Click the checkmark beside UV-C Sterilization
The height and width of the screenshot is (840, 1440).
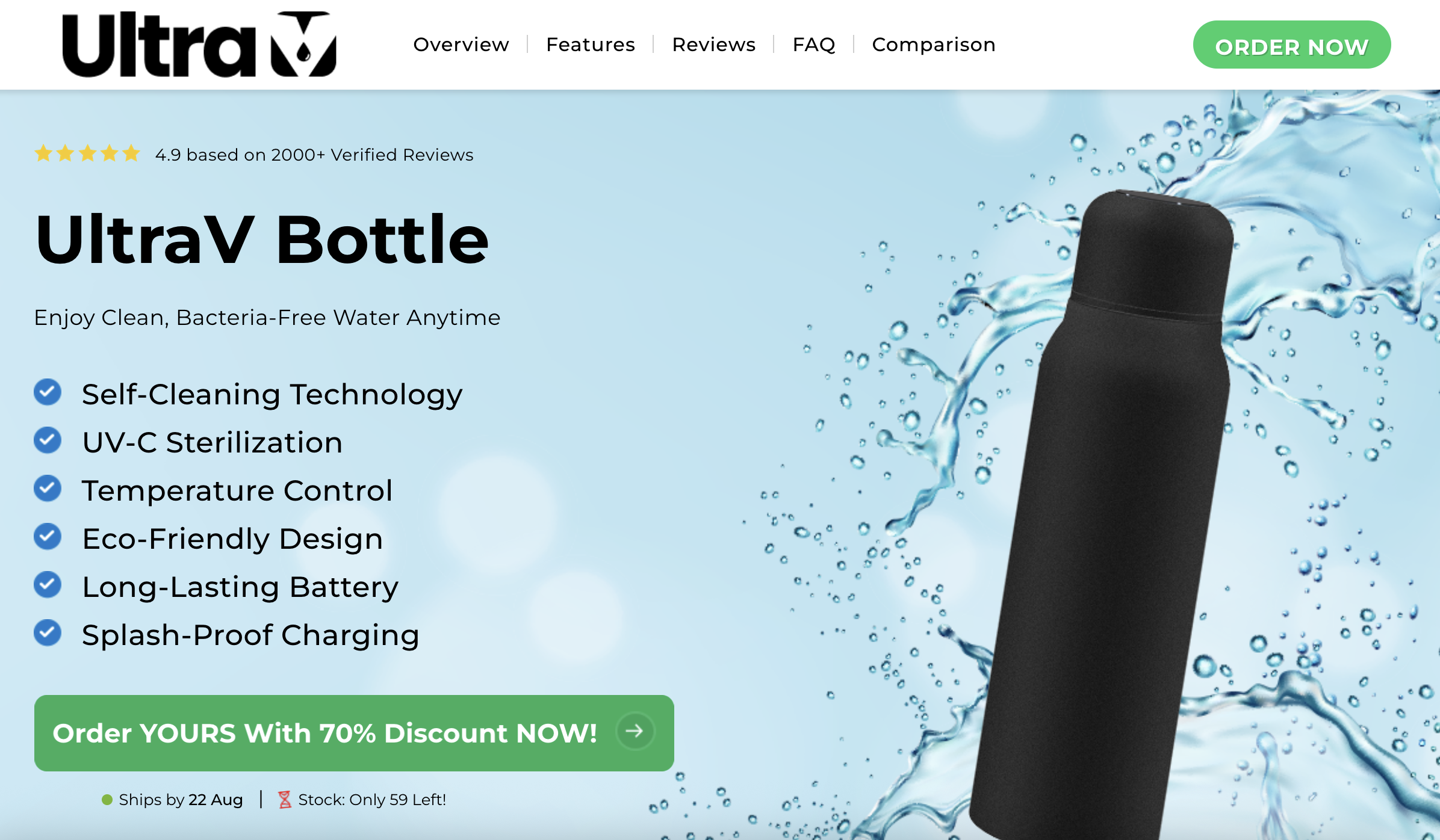[48, 440]
